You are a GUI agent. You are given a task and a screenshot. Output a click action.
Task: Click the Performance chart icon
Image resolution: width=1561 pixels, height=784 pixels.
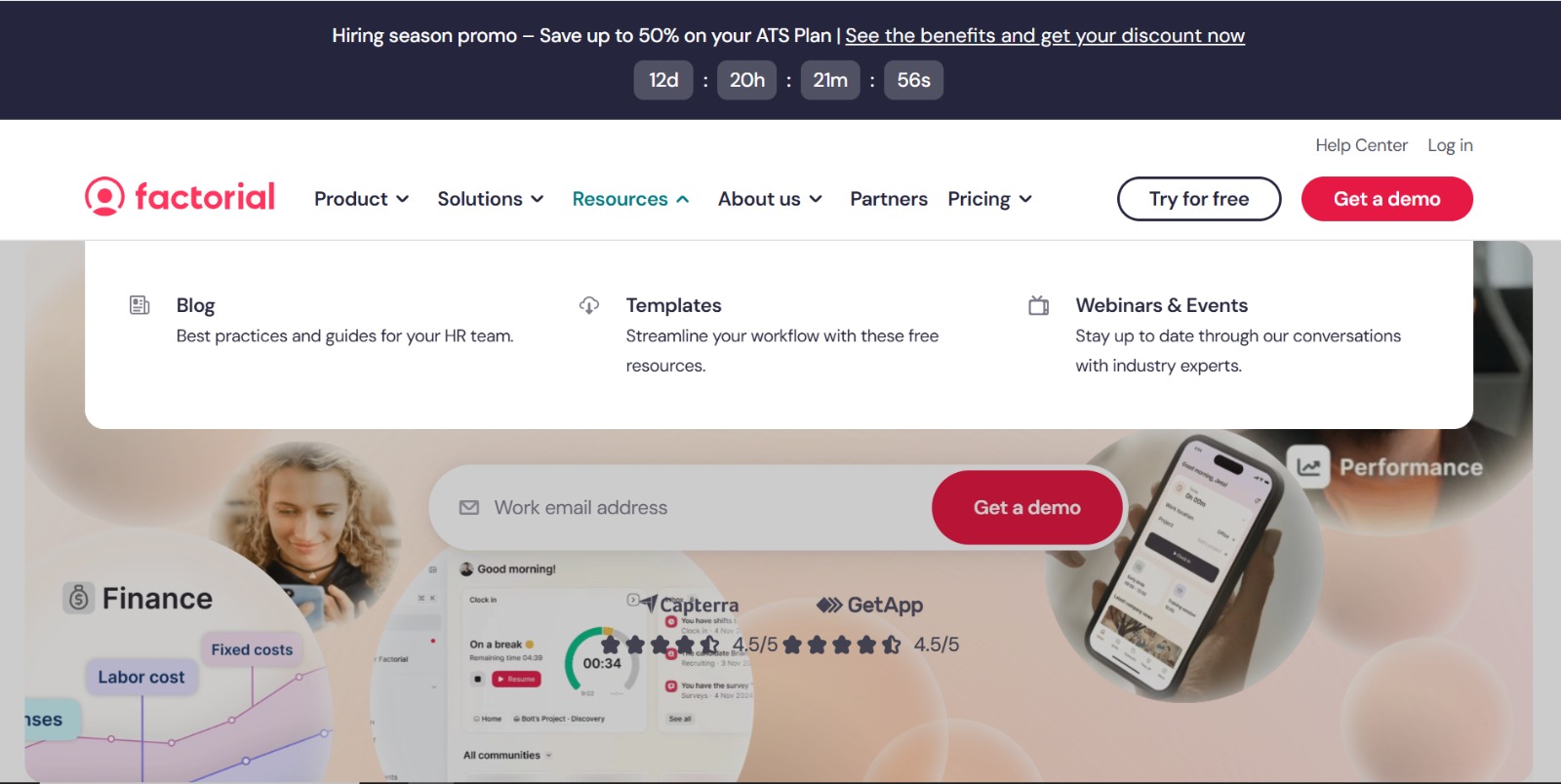tap(1309, 467)
